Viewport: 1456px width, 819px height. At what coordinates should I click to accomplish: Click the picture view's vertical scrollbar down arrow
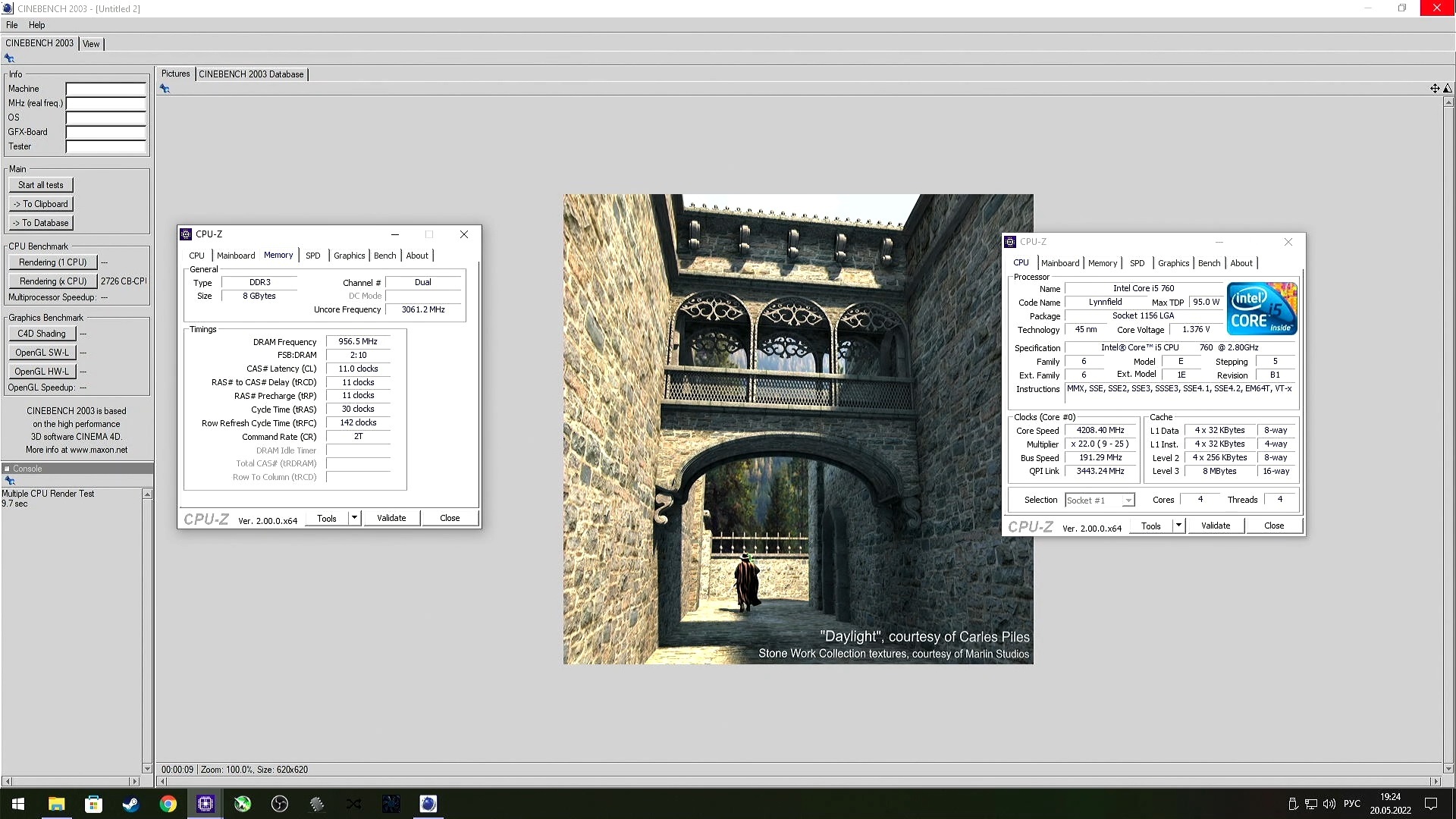pos(1448,768)
